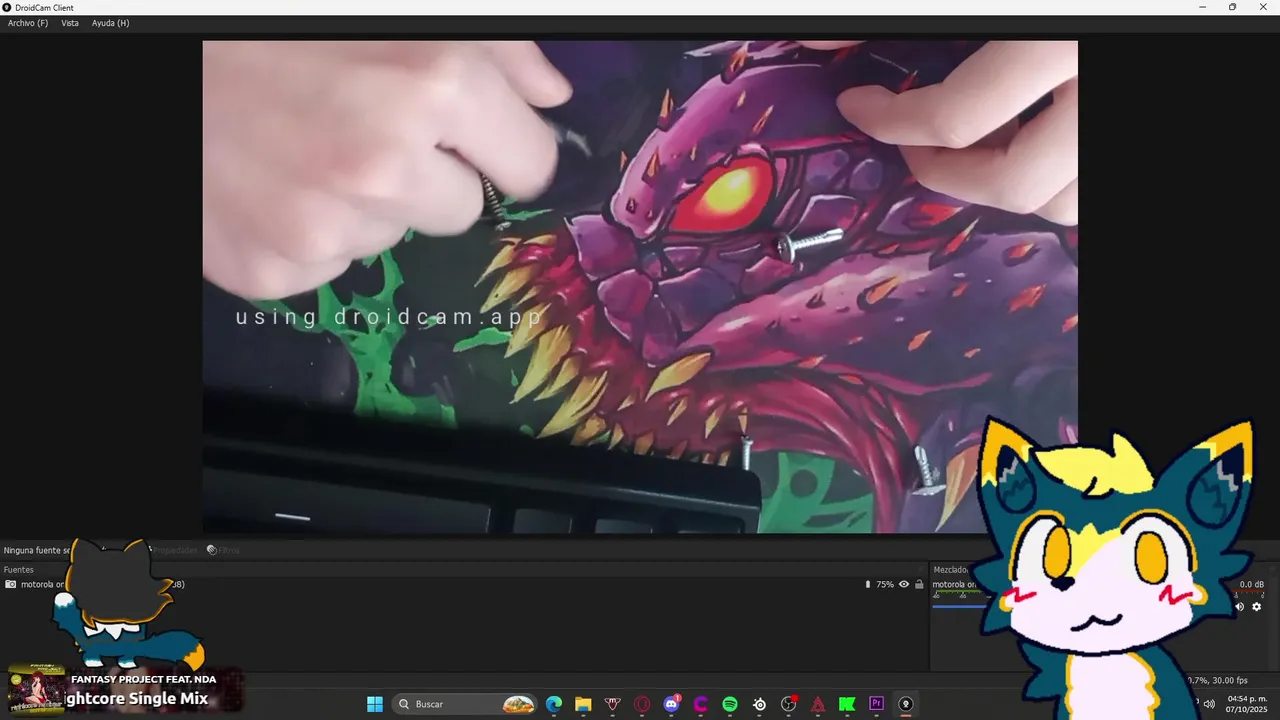Click the active DroidCam icon in taskbar
Viewport: 1280px width, 720px height.
click(906, 704)
